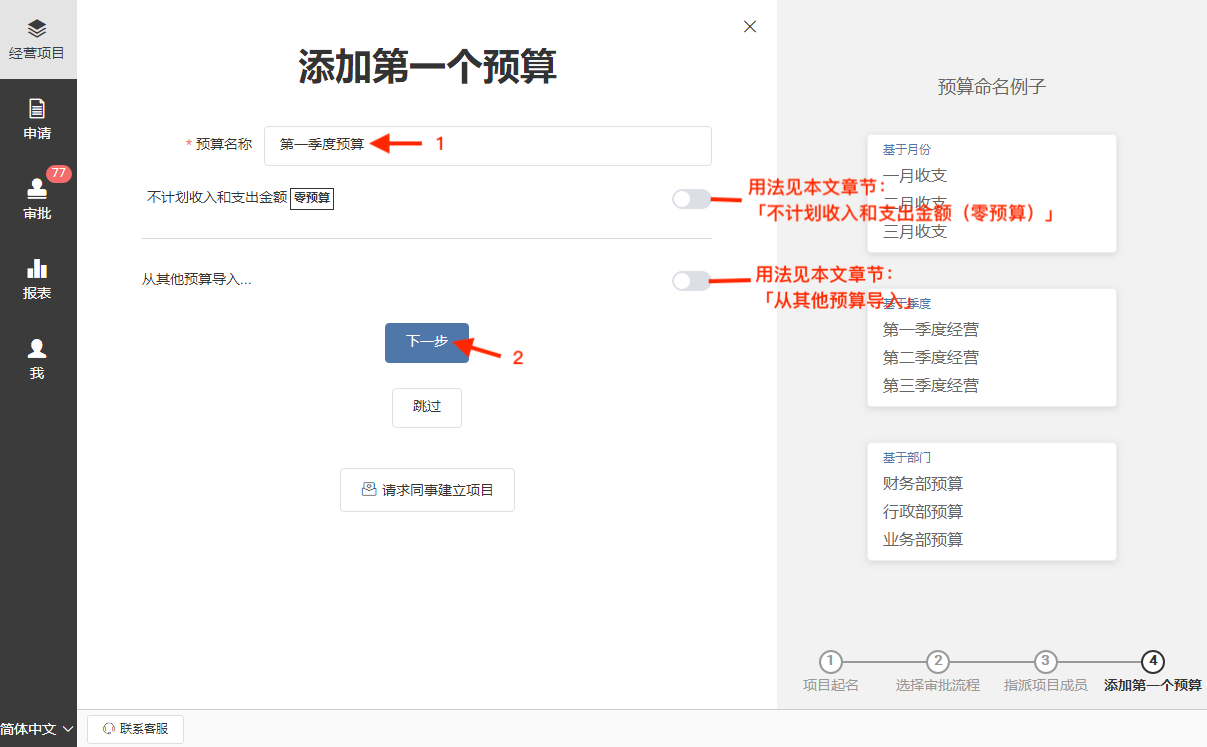Click the 下一步 button

coord(426,342)
